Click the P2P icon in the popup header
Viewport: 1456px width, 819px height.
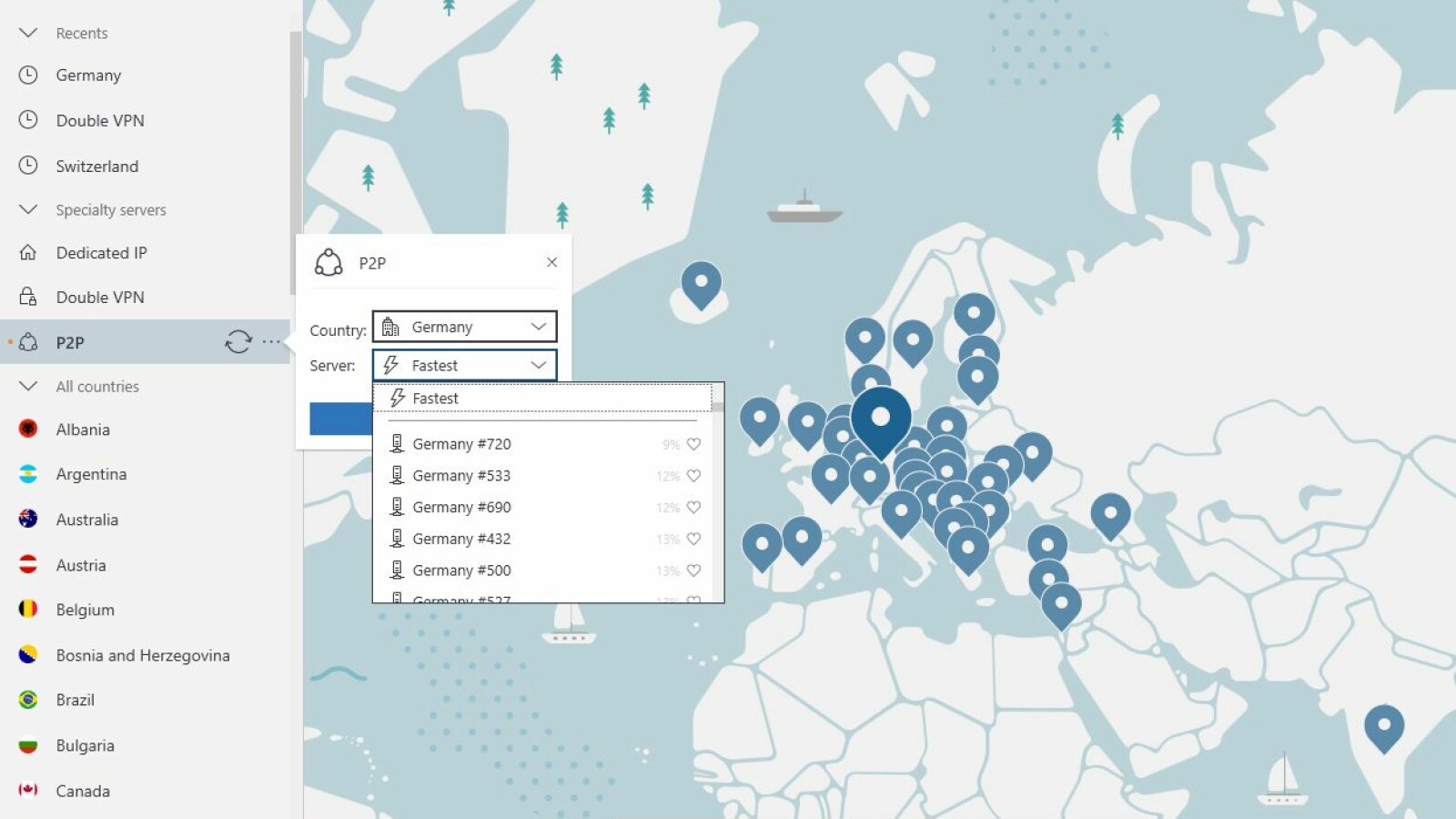(328, 262)
